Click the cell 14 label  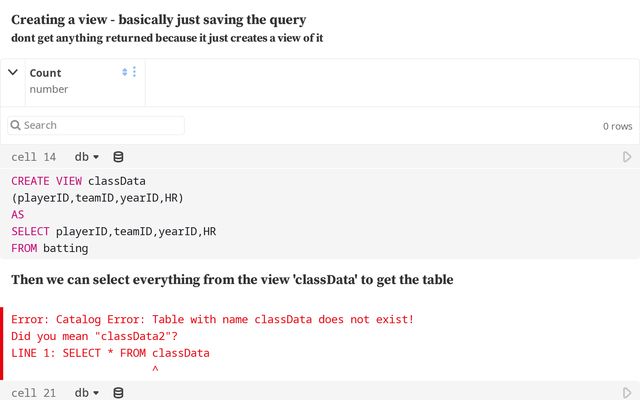[x=33, y=157]
